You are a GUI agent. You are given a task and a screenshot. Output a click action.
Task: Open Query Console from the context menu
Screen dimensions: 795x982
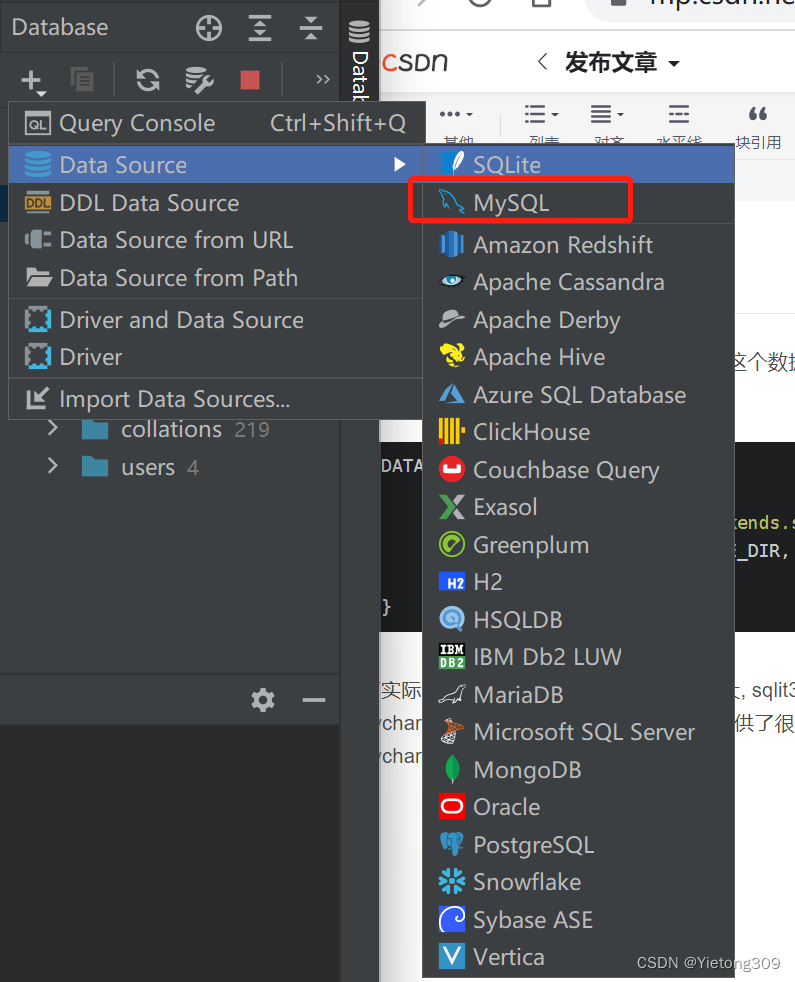[137, 122]
